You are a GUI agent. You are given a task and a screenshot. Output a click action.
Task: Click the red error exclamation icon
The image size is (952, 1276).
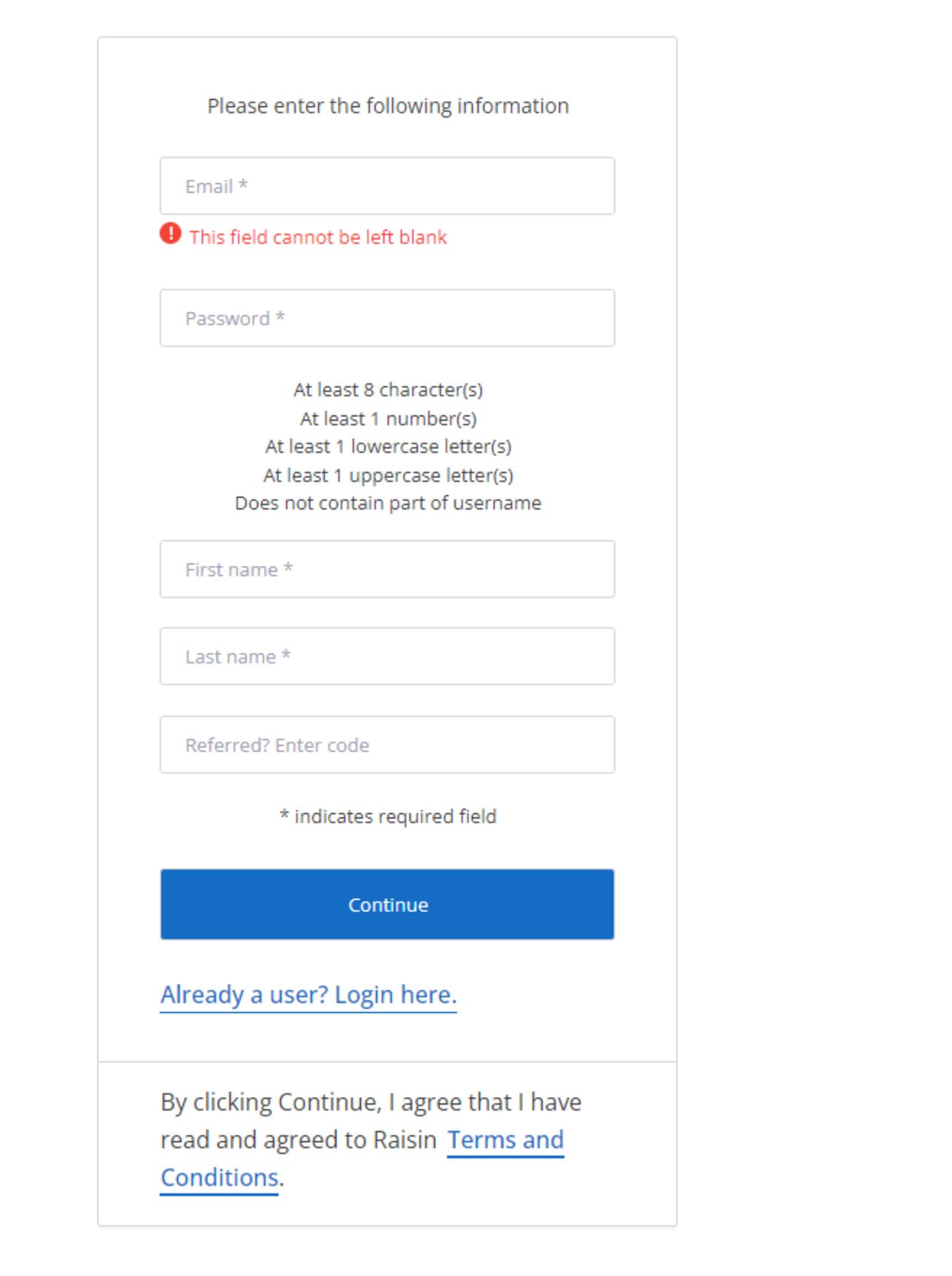coord(171,234)
